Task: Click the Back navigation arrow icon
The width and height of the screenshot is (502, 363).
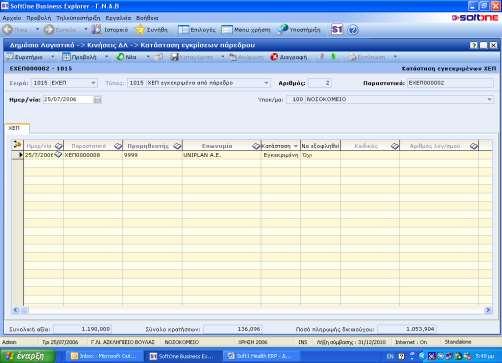Action: pos(8,30)
